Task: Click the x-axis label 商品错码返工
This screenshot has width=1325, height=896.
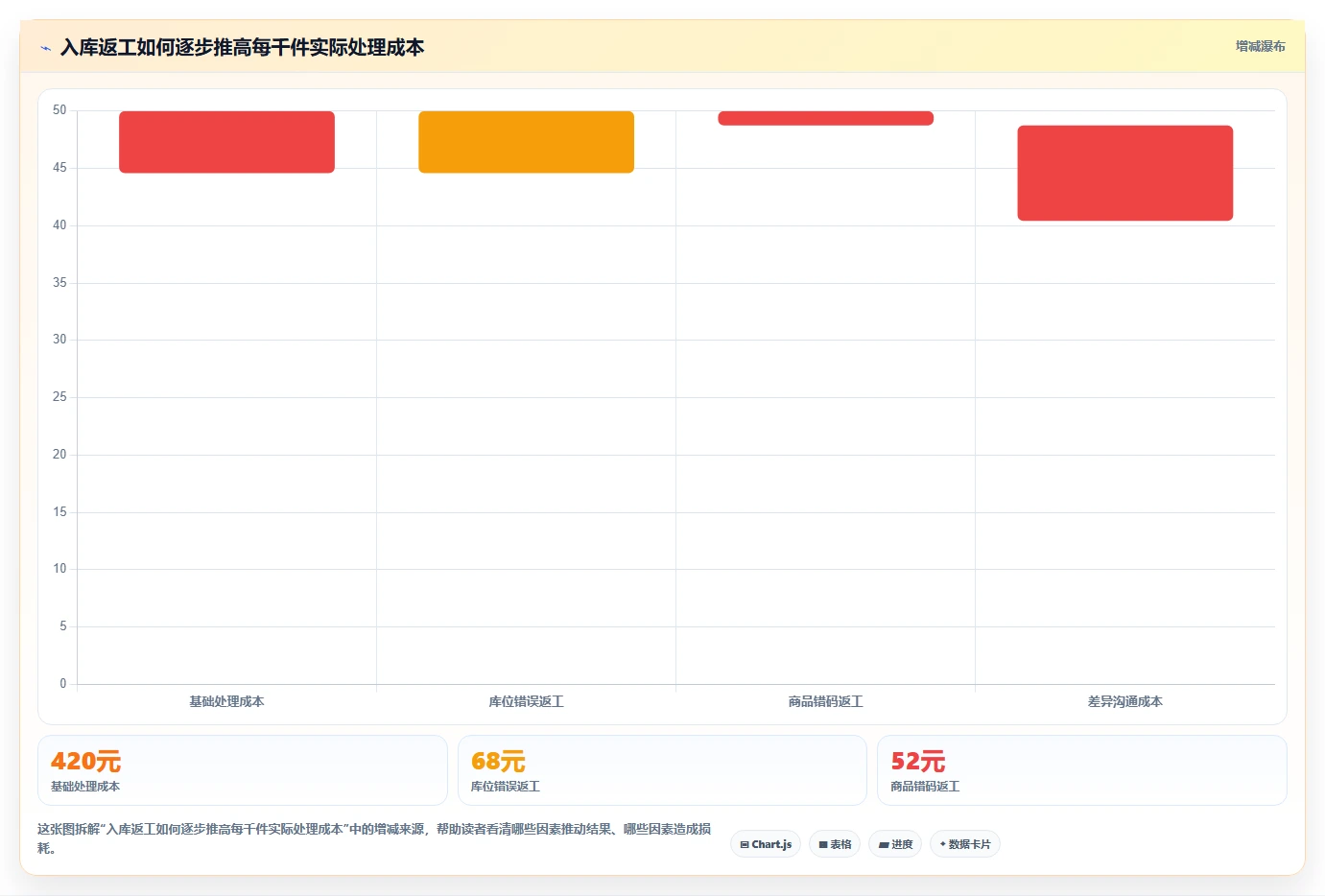Action: (x=825, y=701)
